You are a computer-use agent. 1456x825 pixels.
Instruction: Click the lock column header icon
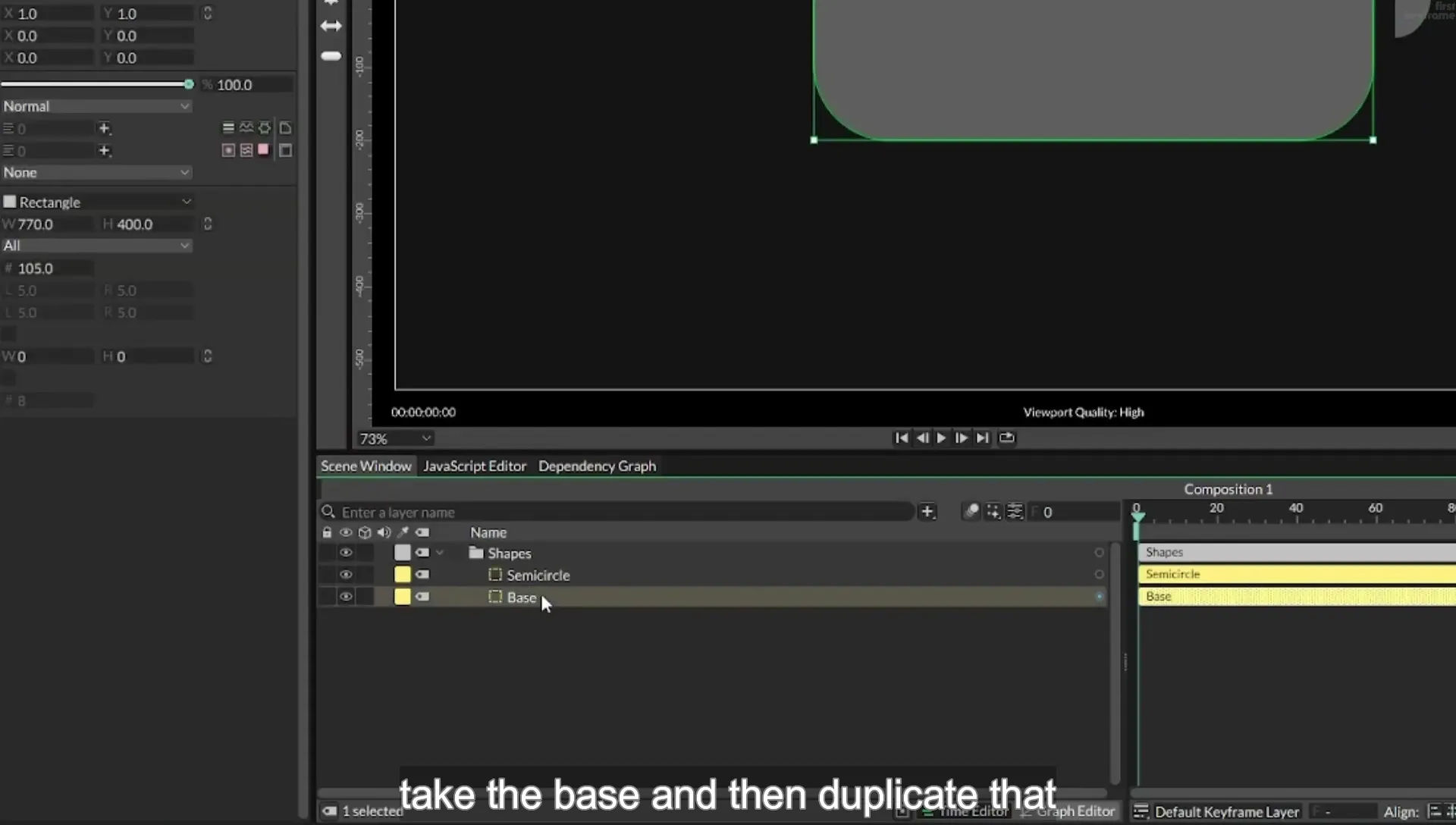coord(327,532)
